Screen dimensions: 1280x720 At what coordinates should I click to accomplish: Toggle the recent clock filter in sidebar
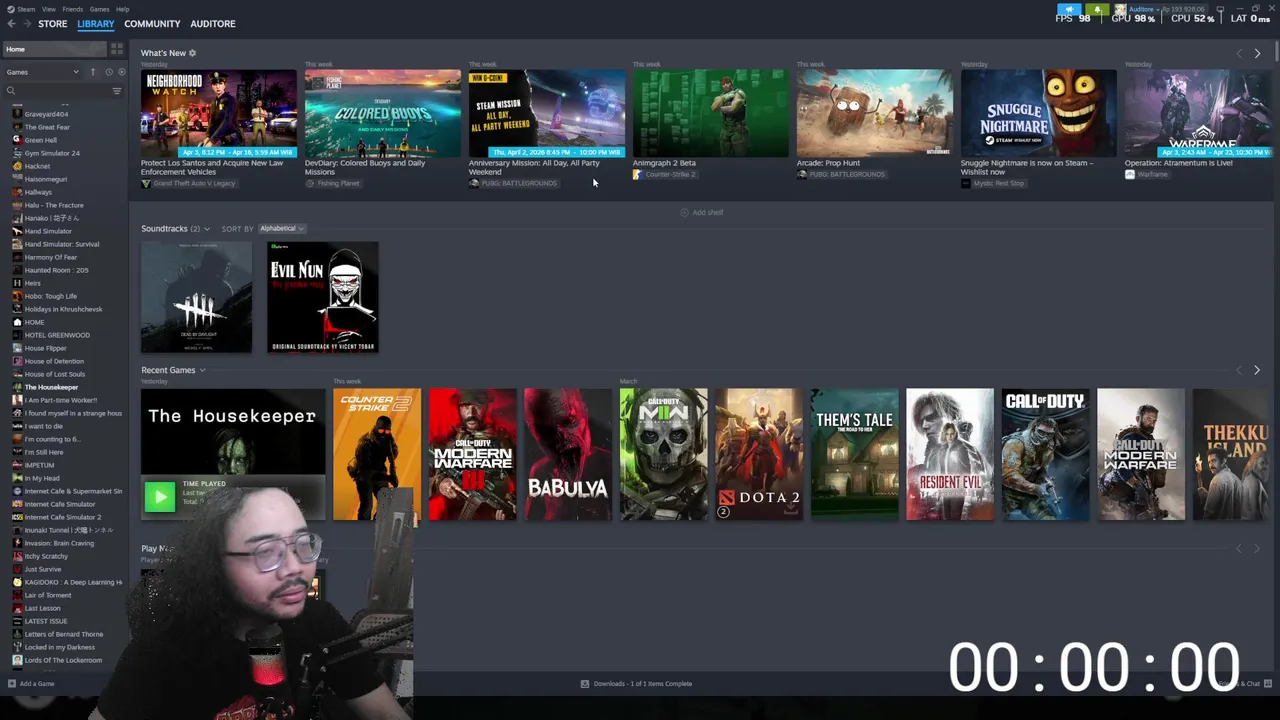coord(108,72)
